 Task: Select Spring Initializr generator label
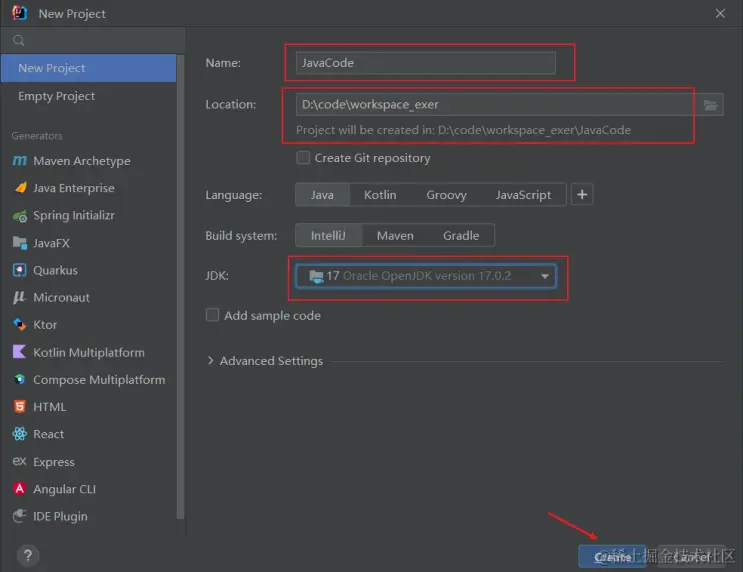click(74, 216)
